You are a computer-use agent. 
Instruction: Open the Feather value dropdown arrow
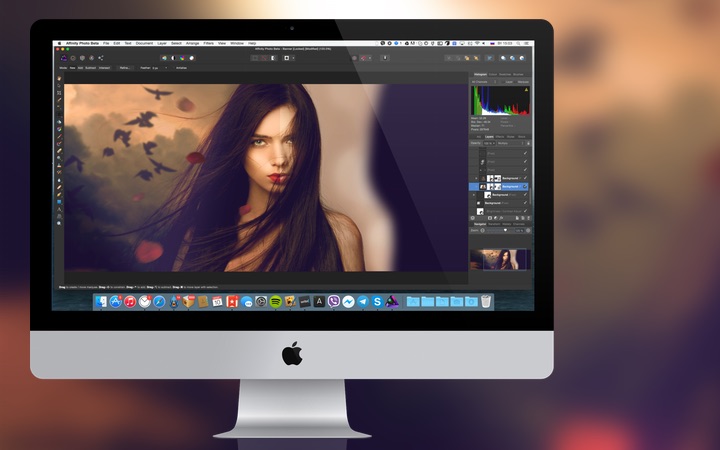coord(166,68)
